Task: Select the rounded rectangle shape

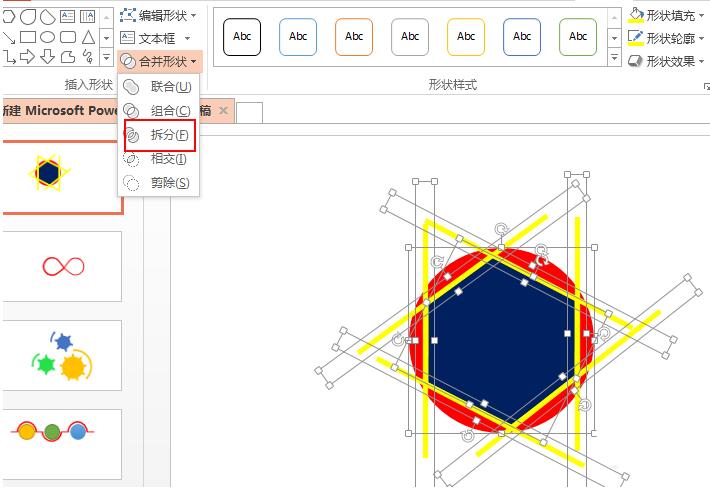Action: pos(68,37)
